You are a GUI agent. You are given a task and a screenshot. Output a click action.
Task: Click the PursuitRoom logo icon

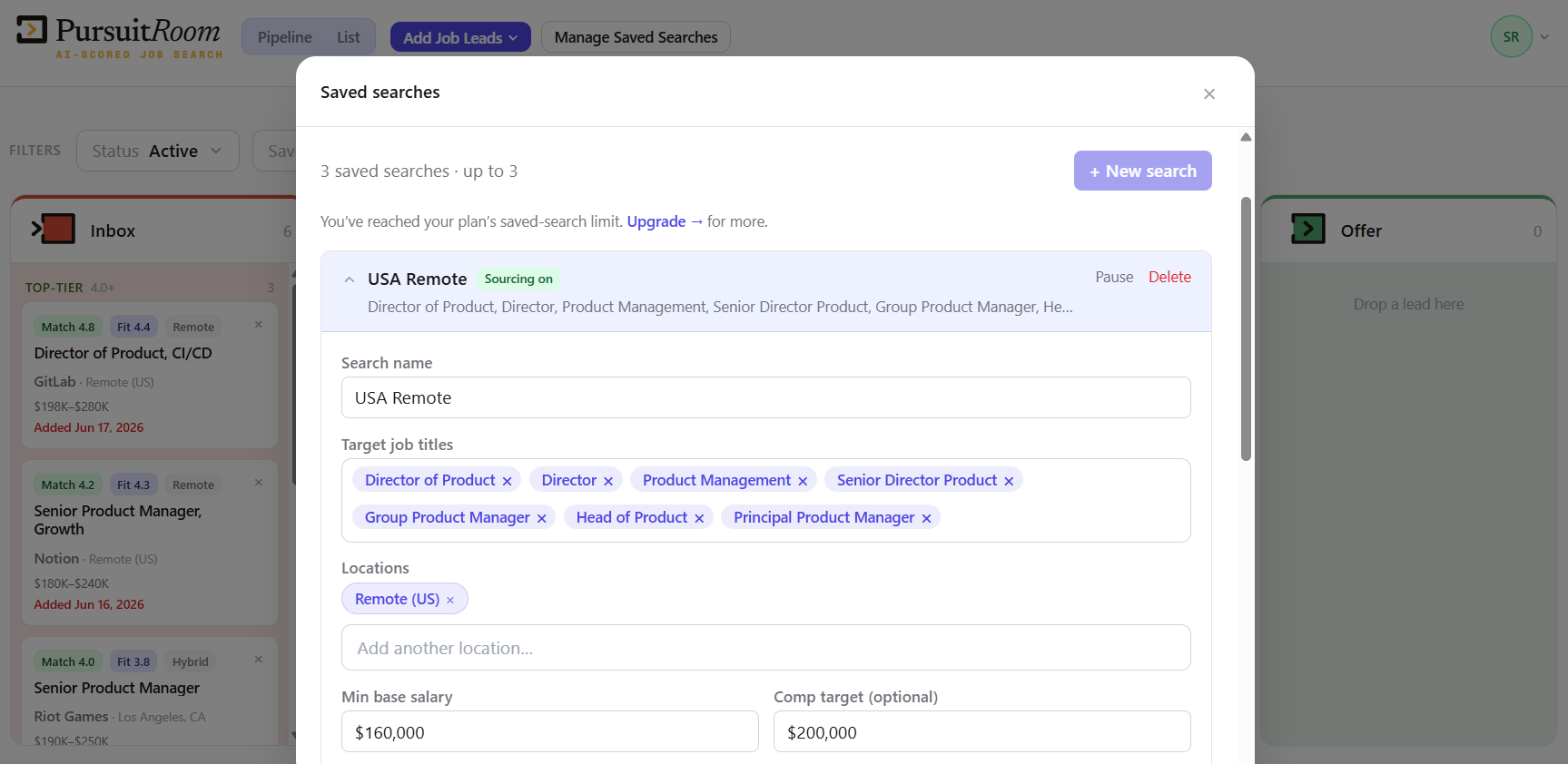pos(32,30)
